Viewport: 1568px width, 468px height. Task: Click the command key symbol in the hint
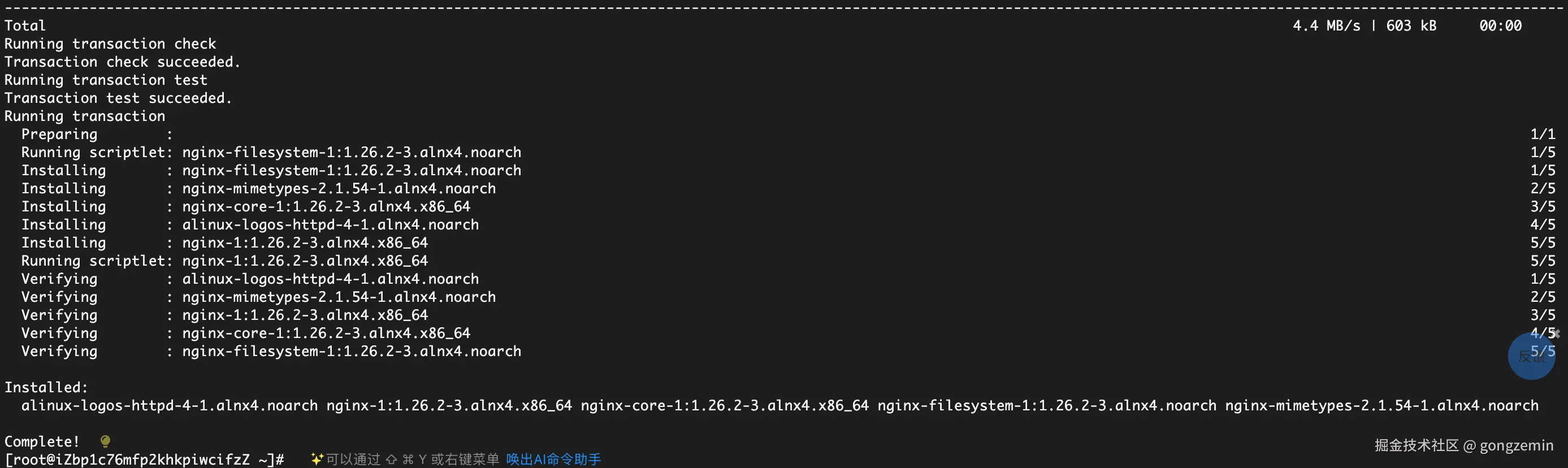[408, 460]
